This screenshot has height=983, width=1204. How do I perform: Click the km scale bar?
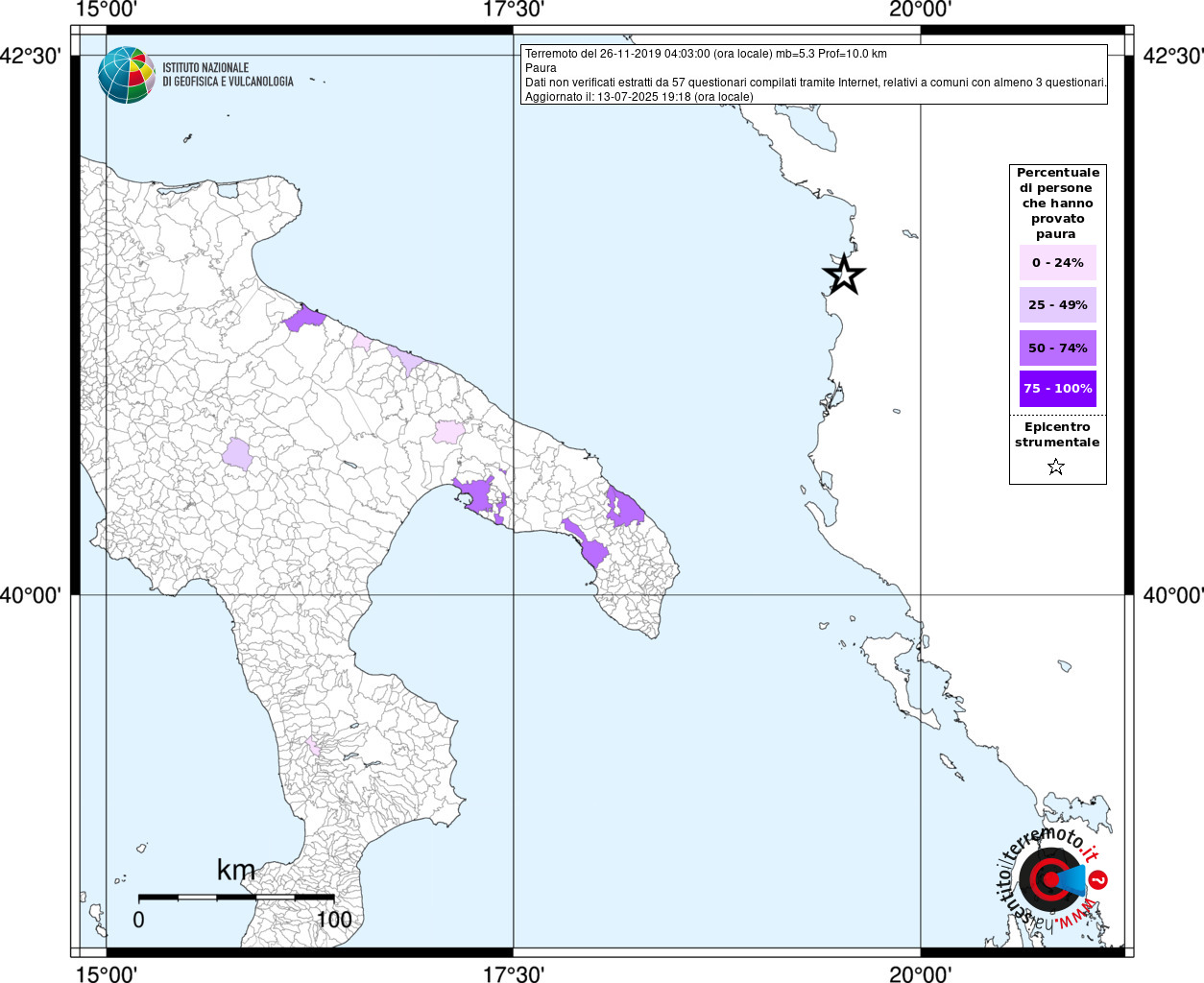[x=236, y=898]
